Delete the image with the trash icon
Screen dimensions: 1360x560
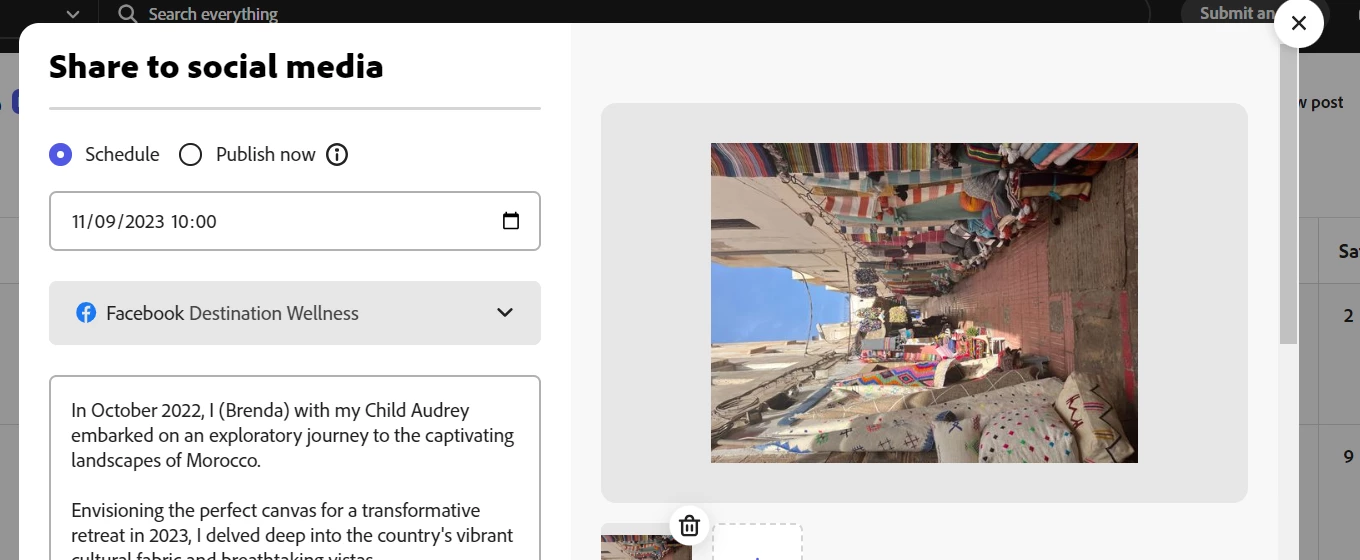(689, 525)
